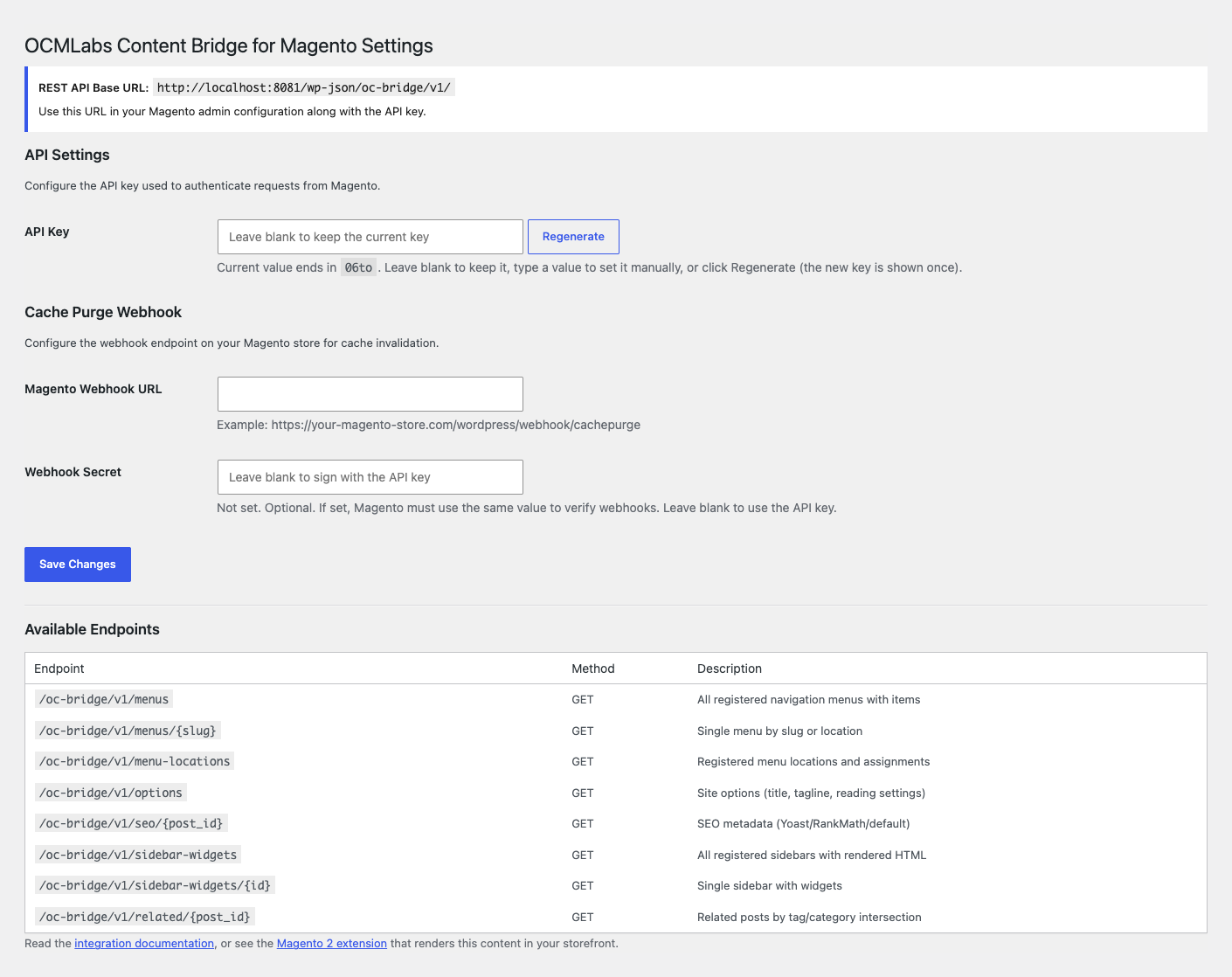1232x977 pixels.
Task: Click the /oc-bridge/v1/related/{post_id} endpoint
Action: click(145, 917)
